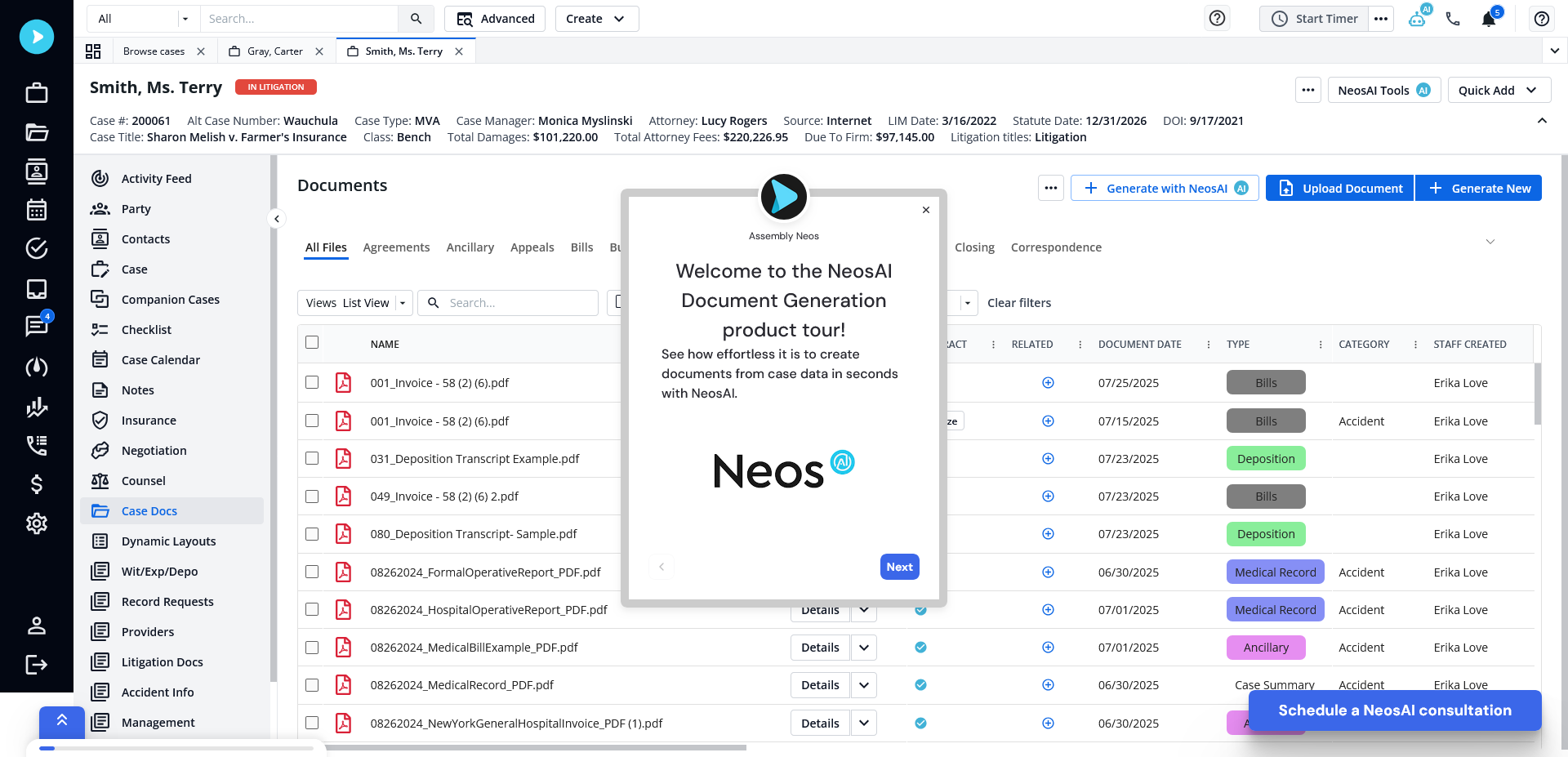The width and height of the screenshot is (1568, 757).
Task: Click Next in the NeosAI product tour dialog
Action: [x=899, y=566]
